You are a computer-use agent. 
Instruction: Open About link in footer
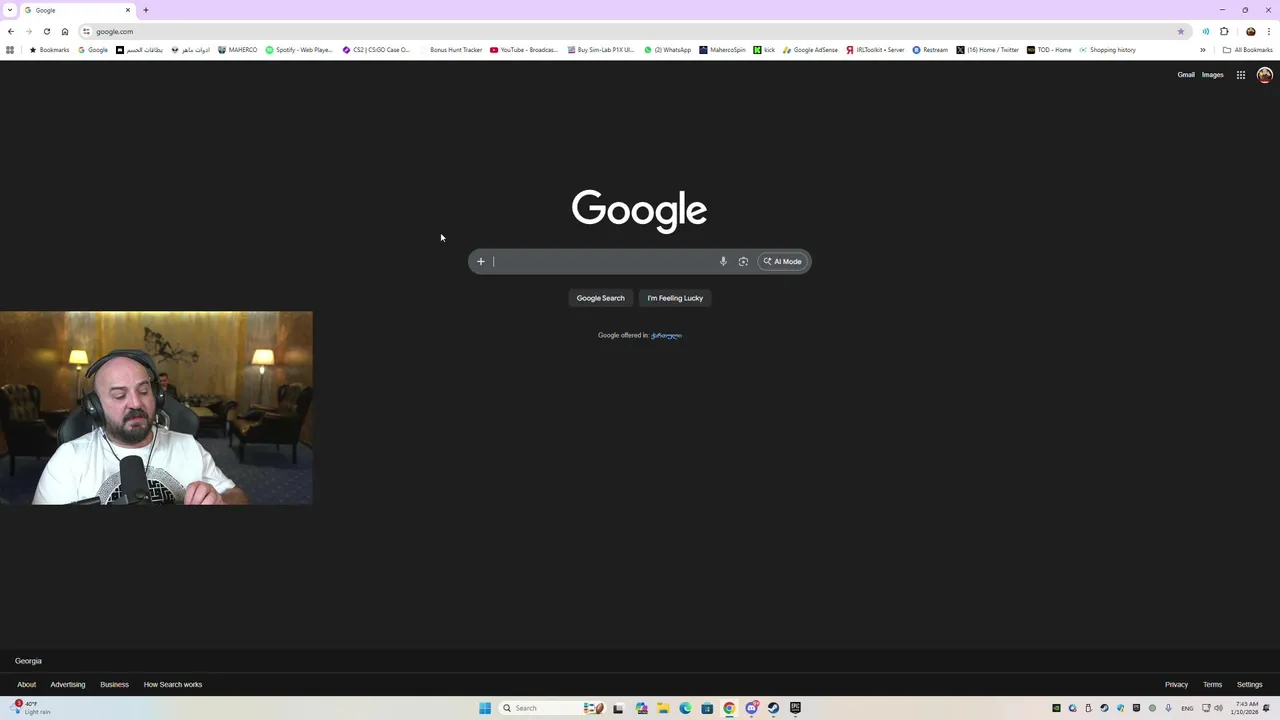[x=26, y=685]
